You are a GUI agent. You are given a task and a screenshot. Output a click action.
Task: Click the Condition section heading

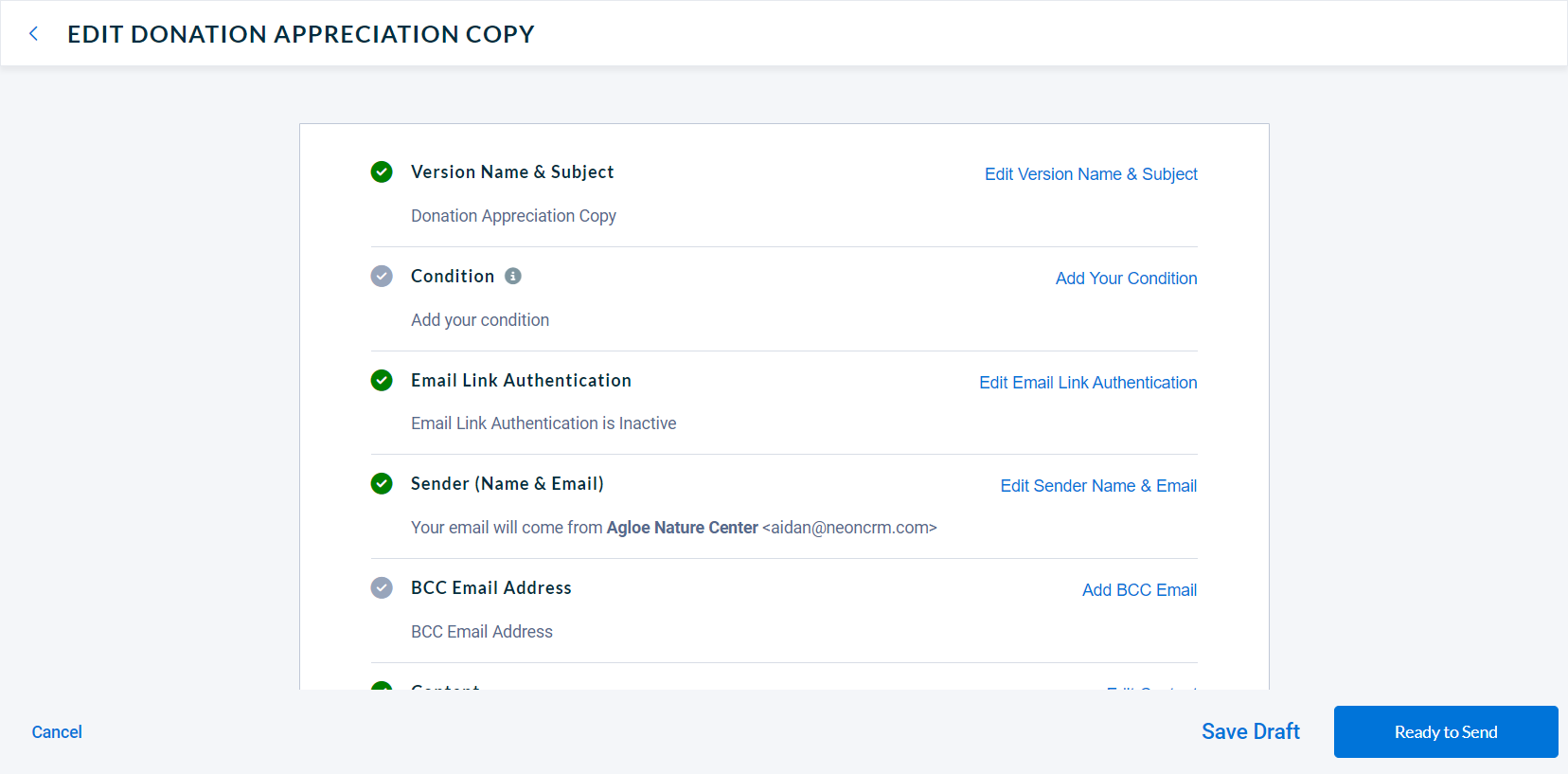[453, 276]
